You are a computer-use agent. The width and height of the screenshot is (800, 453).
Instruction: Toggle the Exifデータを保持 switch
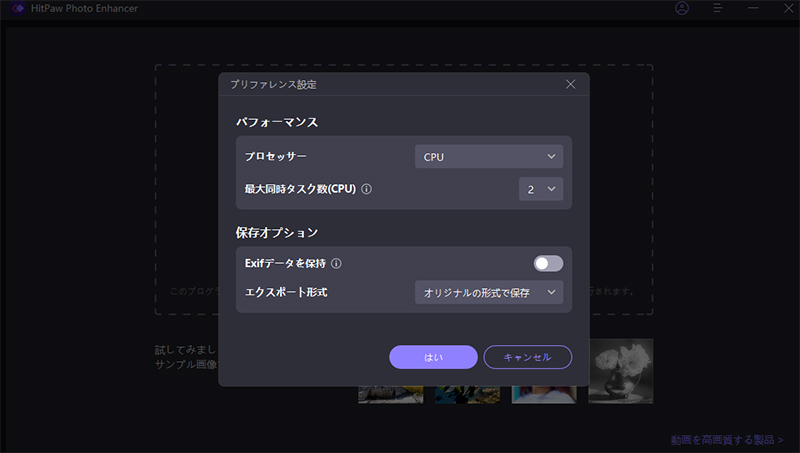coord(548,263)
